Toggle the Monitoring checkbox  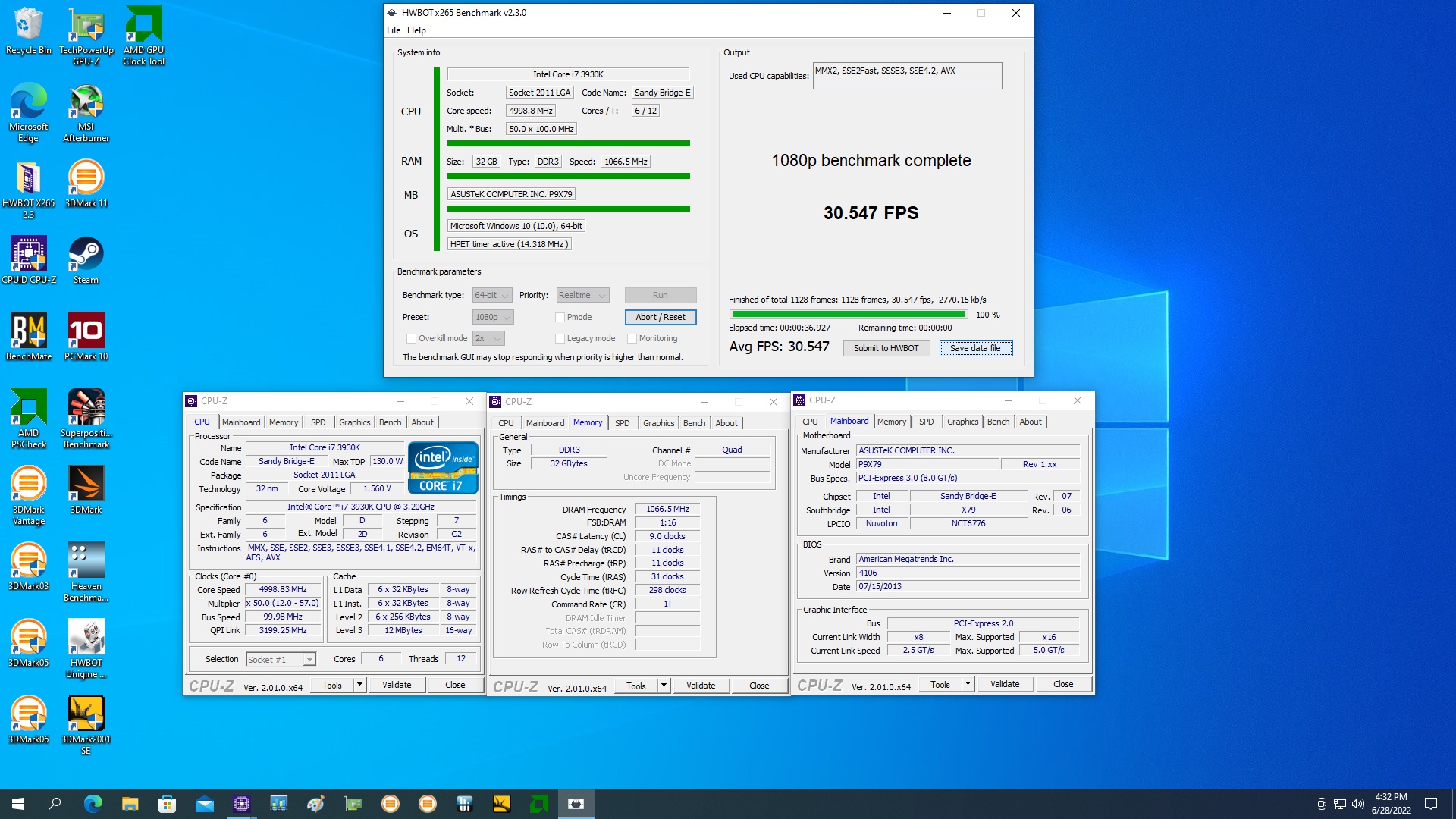click(x=632, y=338)
